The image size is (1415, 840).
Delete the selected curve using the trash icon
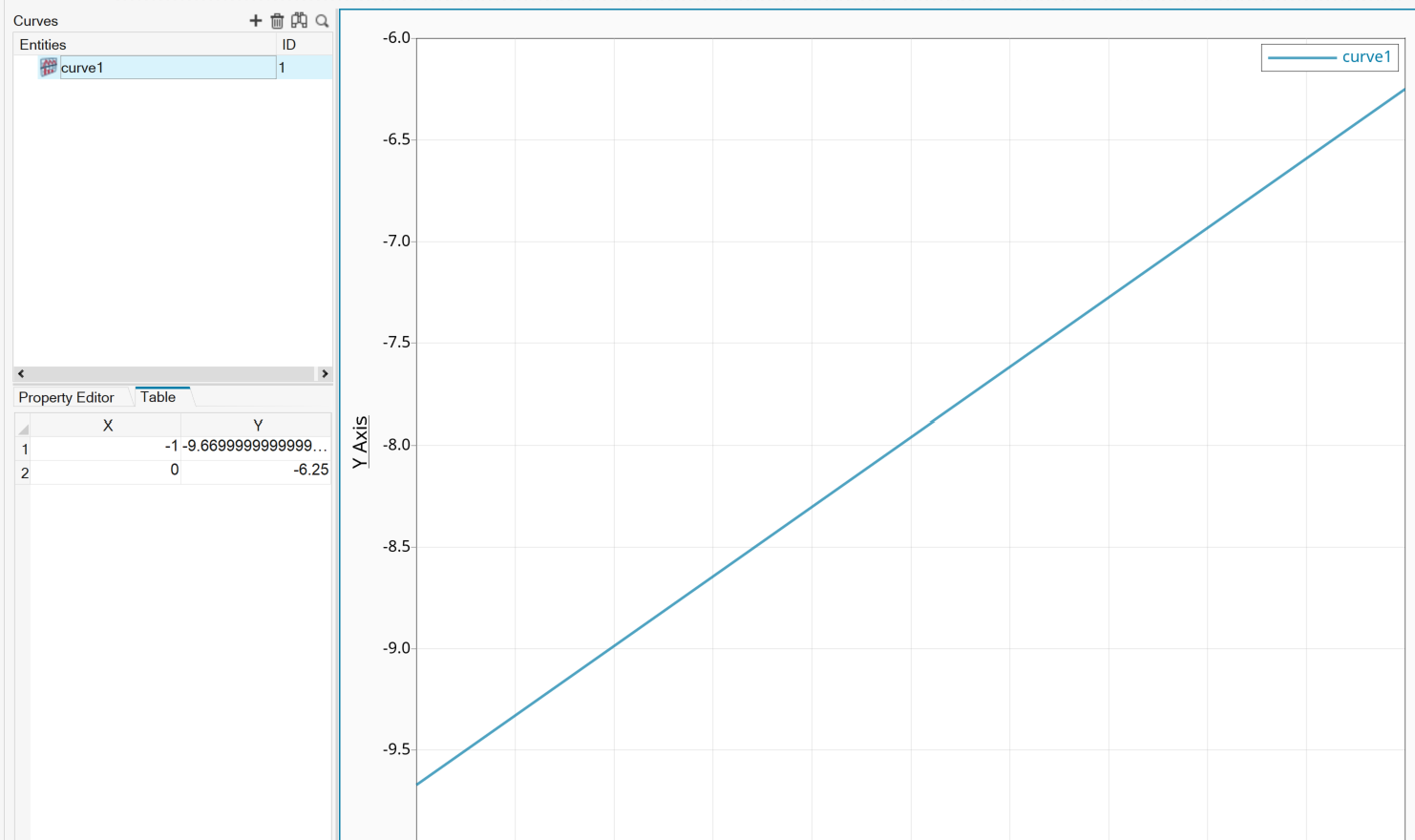[277, 20]
